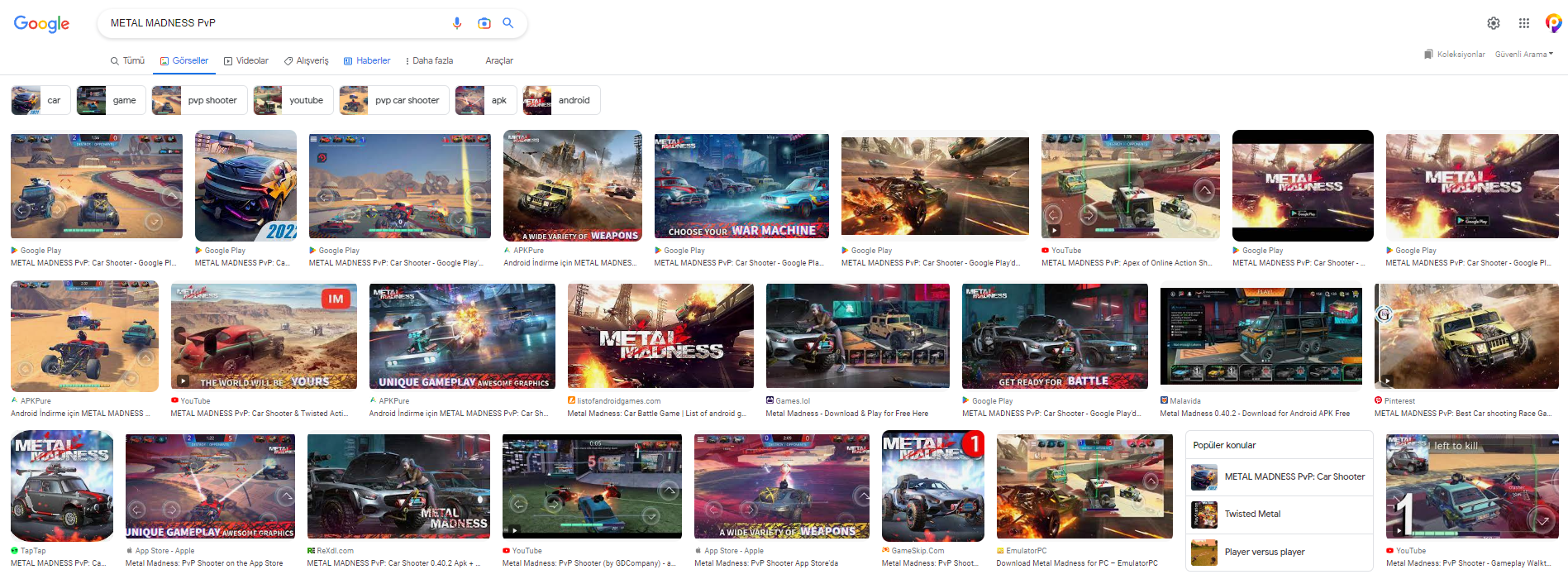Open the Games.lol garage image

pyautogui.click(x=857, y=336)
